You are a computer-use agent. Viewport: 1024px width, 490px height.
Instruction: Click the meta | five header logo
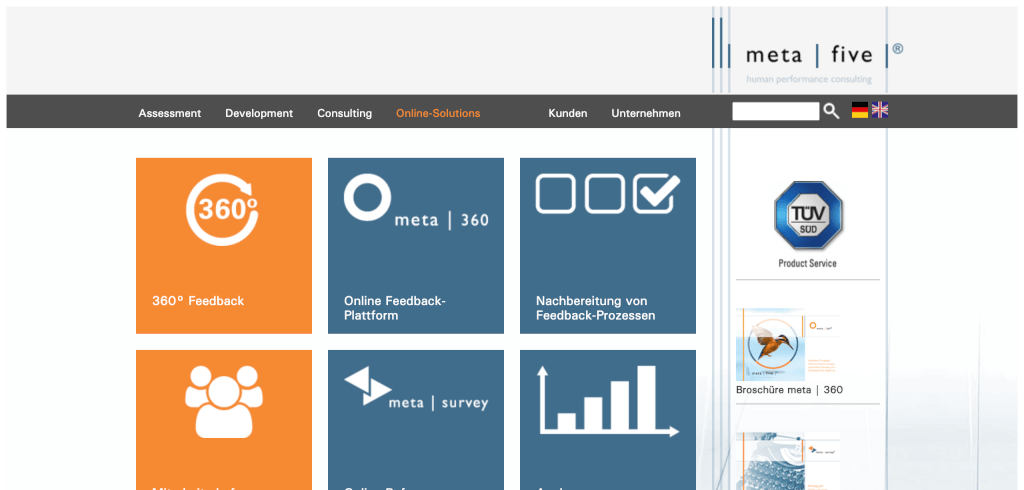pos(808,55)
